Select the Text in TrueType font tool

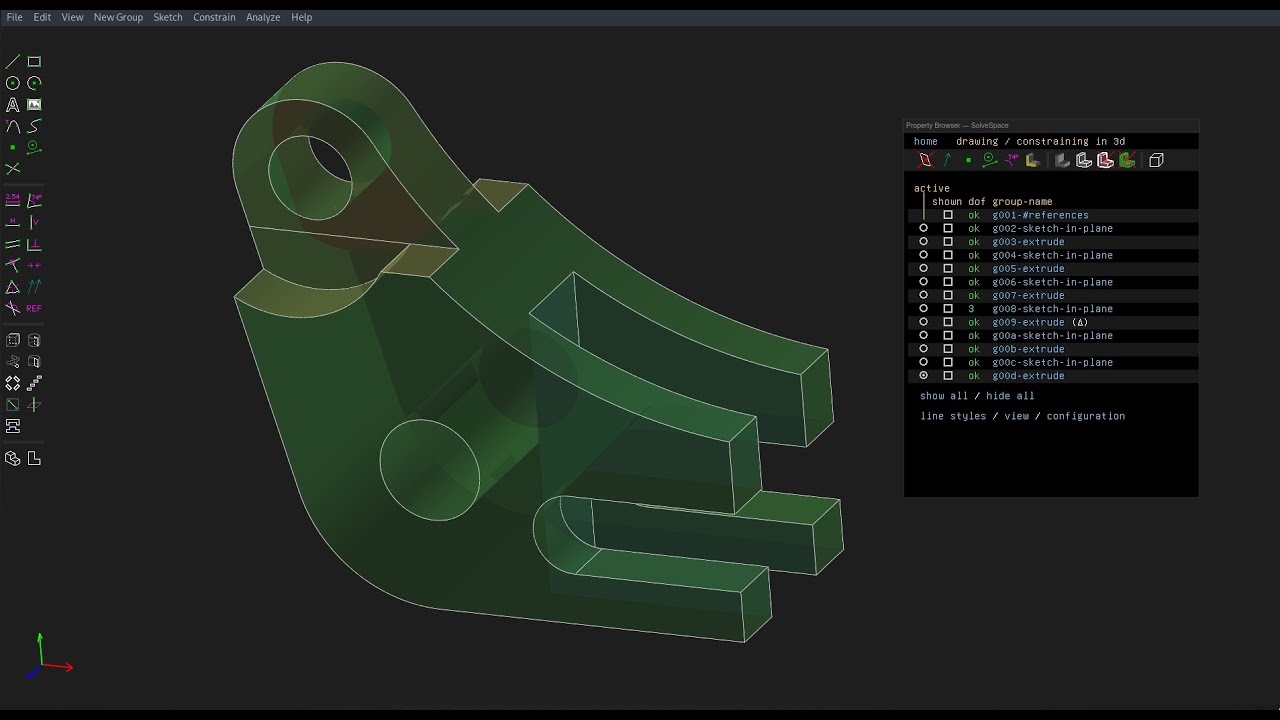point(13,104)
